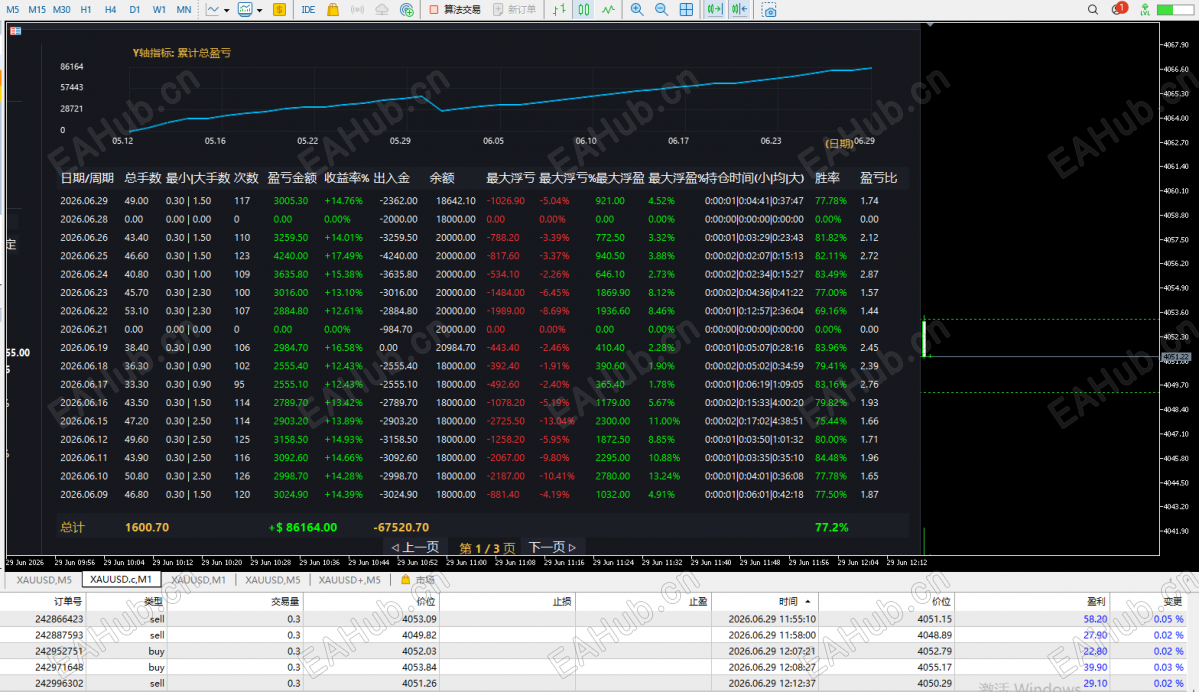Toggle chart shift from right border
Viewport: 1199px width, 692px height.
tap(739, 10)
